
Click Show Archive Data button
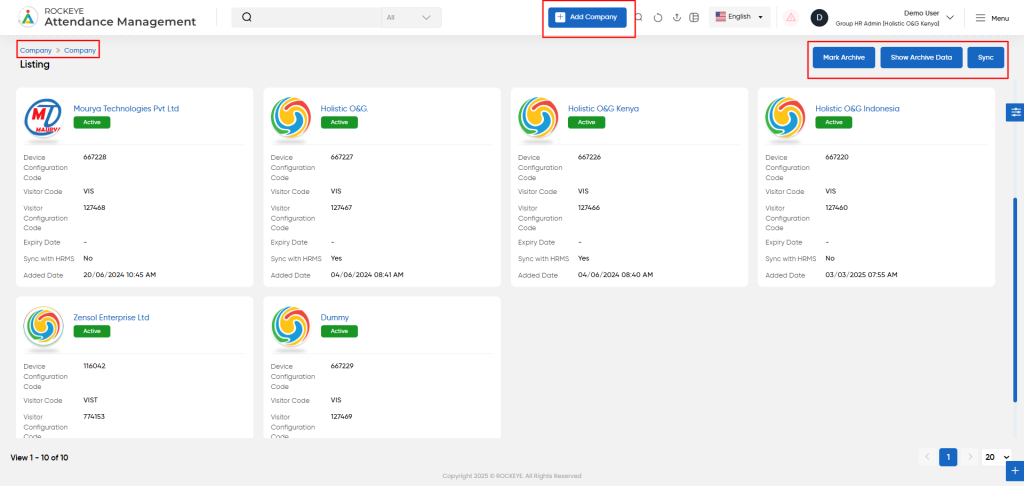pyautogui.click(x=921, y=57)
